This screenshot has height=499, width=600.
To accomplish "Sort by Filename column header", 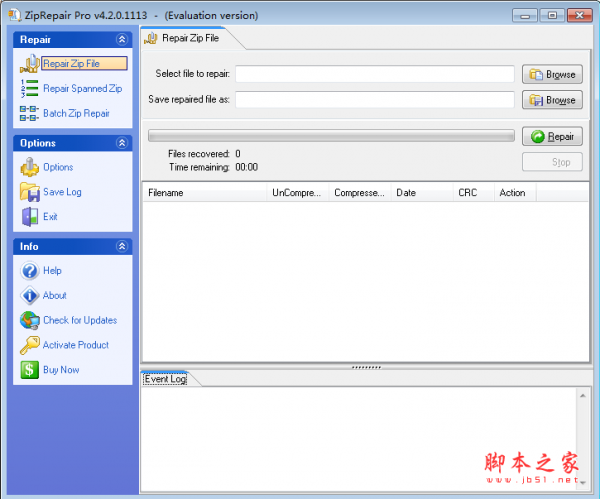I will (x=205, y=193).
